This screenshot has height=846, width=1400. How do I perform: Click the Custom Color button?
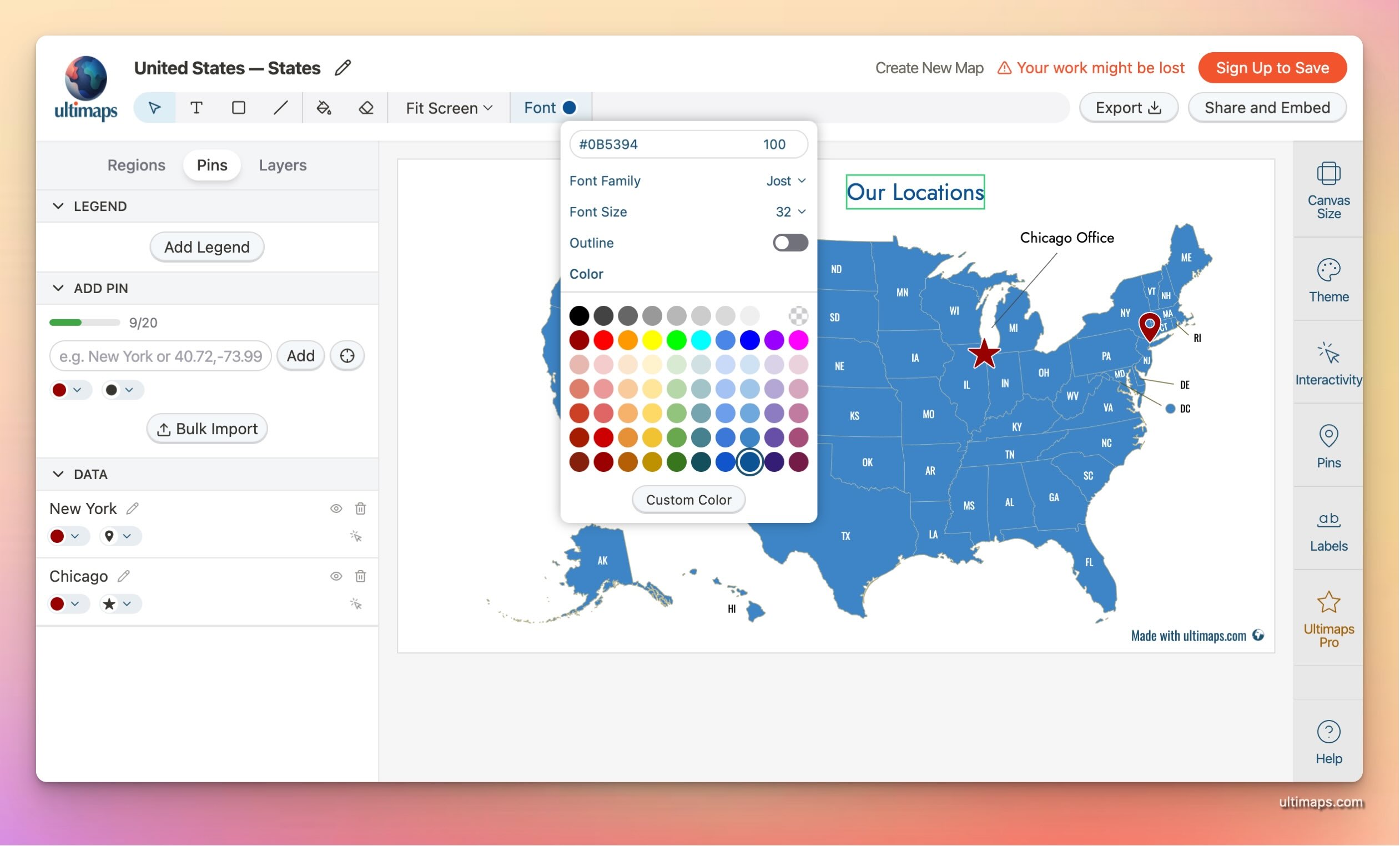point(688,500)
